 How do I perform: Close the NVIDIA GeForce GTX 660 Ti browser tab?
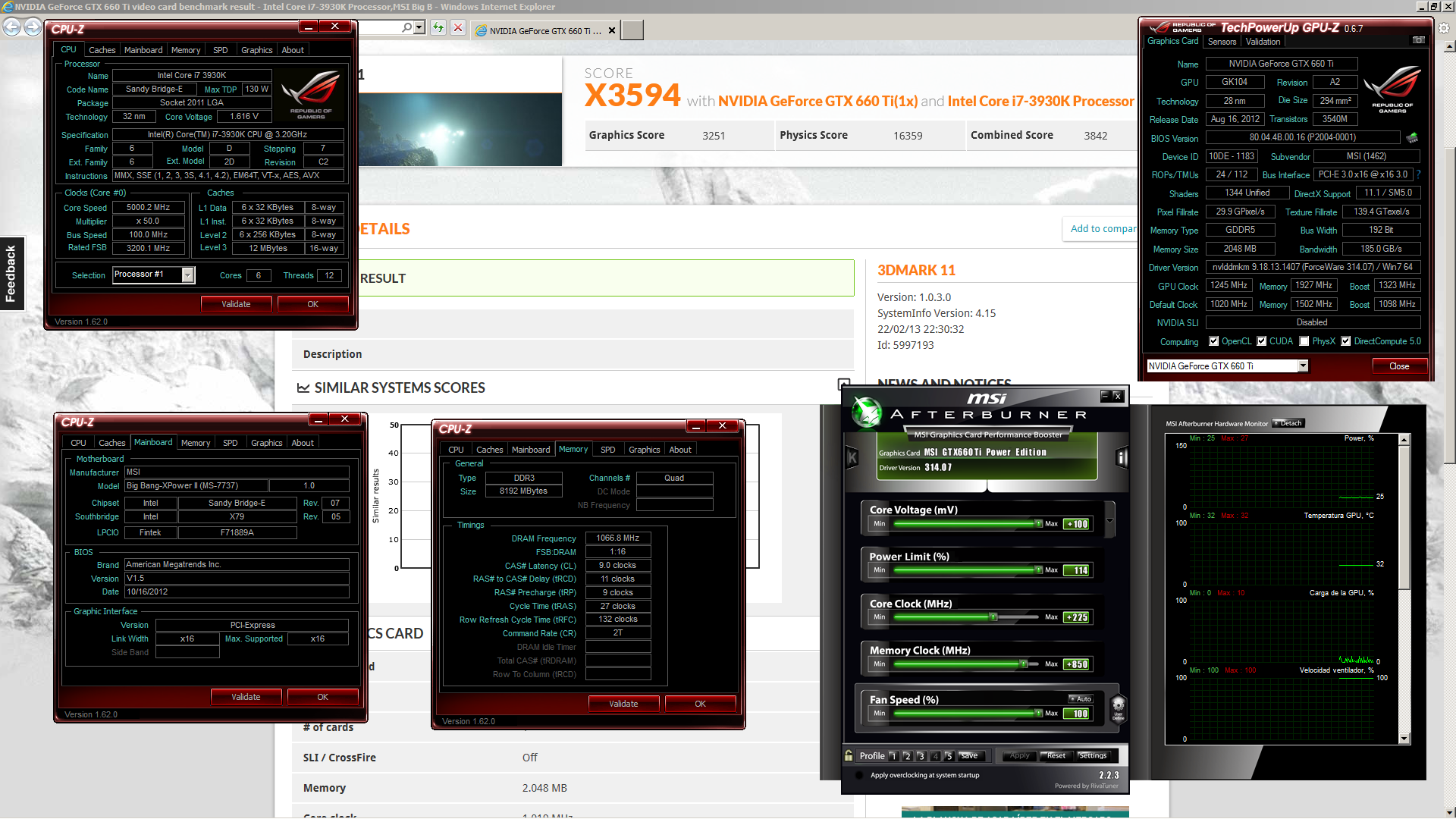(x=612, y=31)
